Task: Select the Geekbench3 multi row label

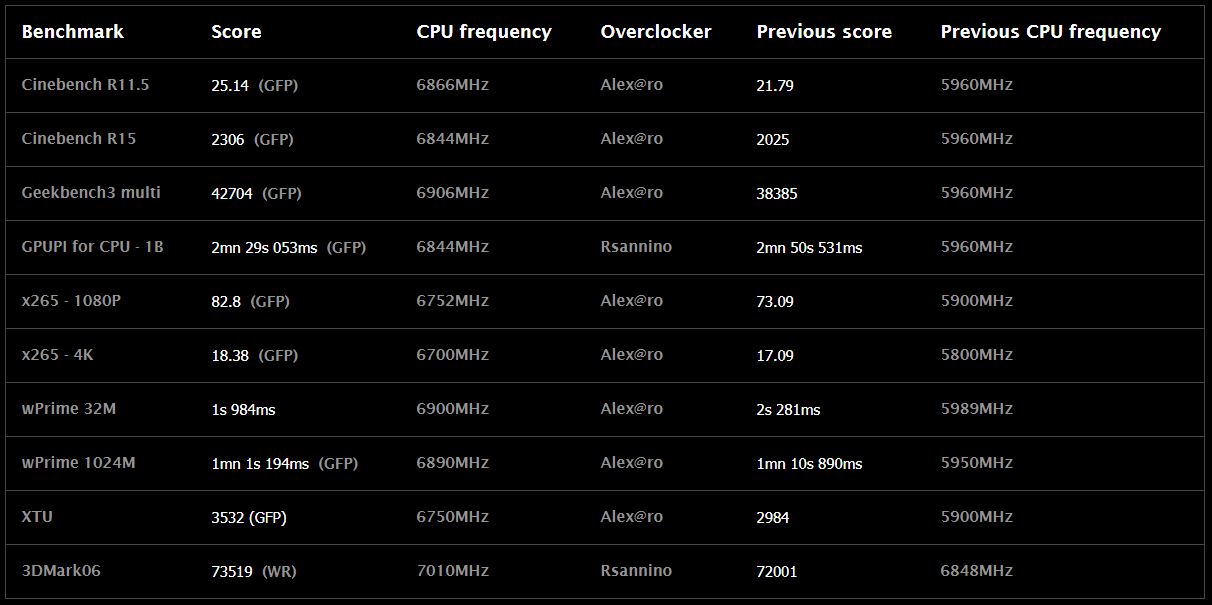Action: 91,193
